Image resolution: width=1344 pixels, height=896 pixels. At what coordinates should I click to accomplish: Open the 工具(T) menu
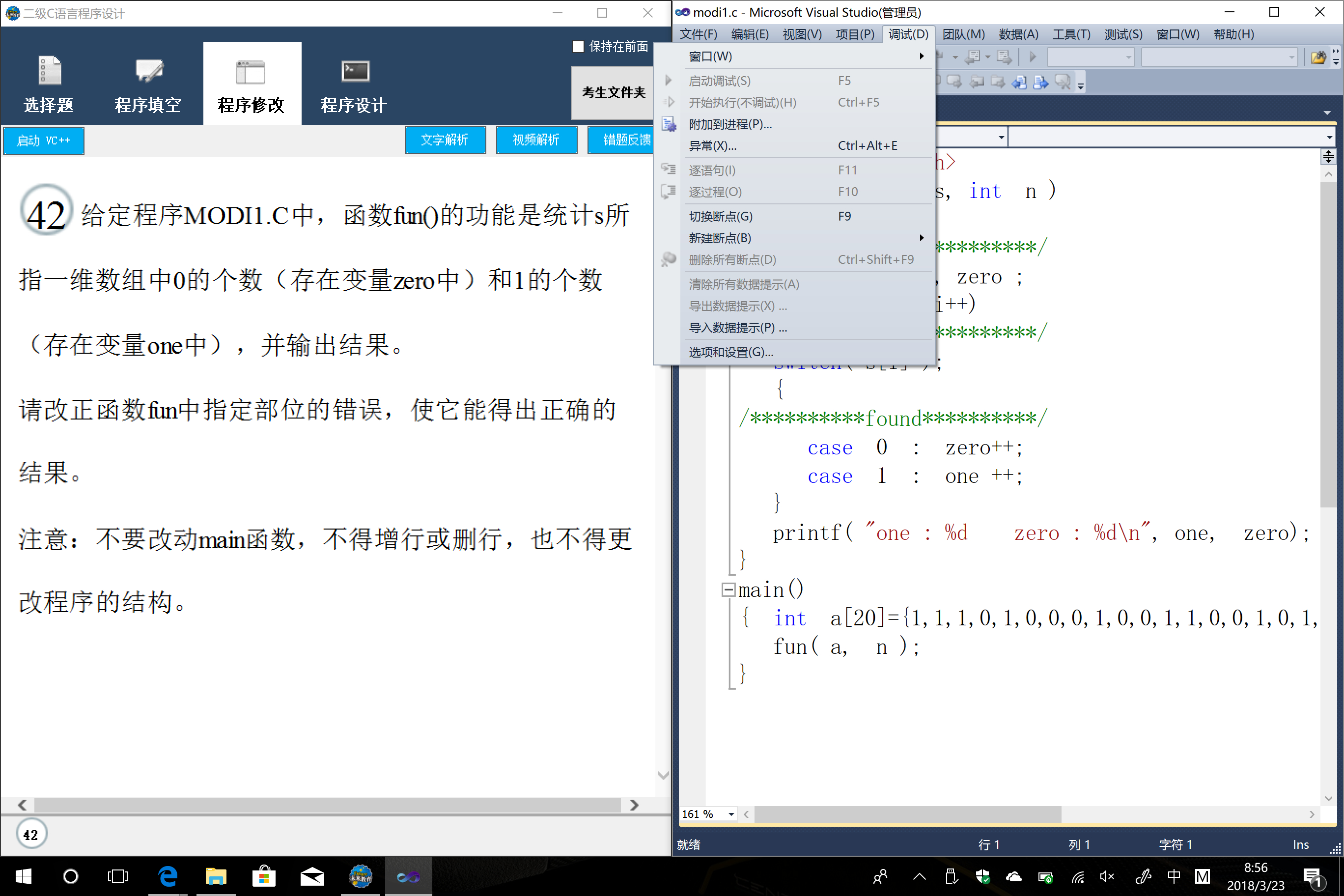tap(1071, 34)
